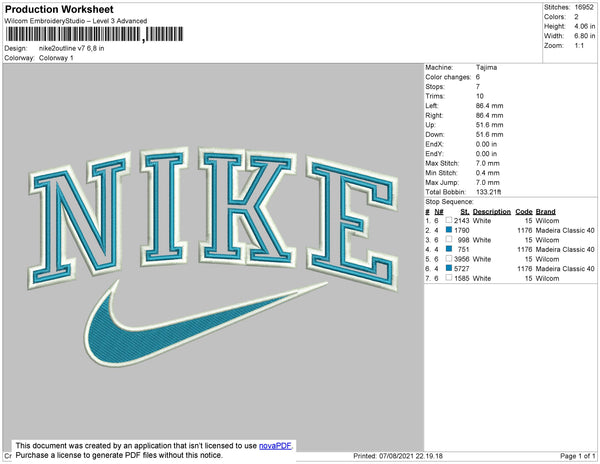Click the width value '6.80 in'
Viewport: 600px width, 464px height.
[585, 36]
